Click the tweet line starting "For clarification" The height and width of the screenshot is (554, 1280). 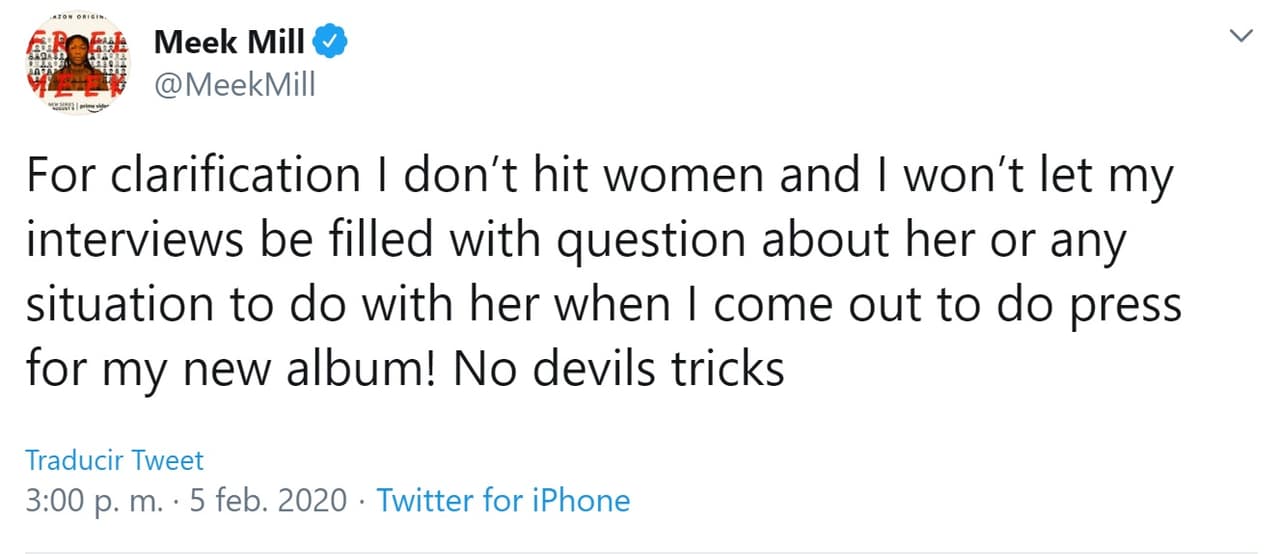(599, 176)
